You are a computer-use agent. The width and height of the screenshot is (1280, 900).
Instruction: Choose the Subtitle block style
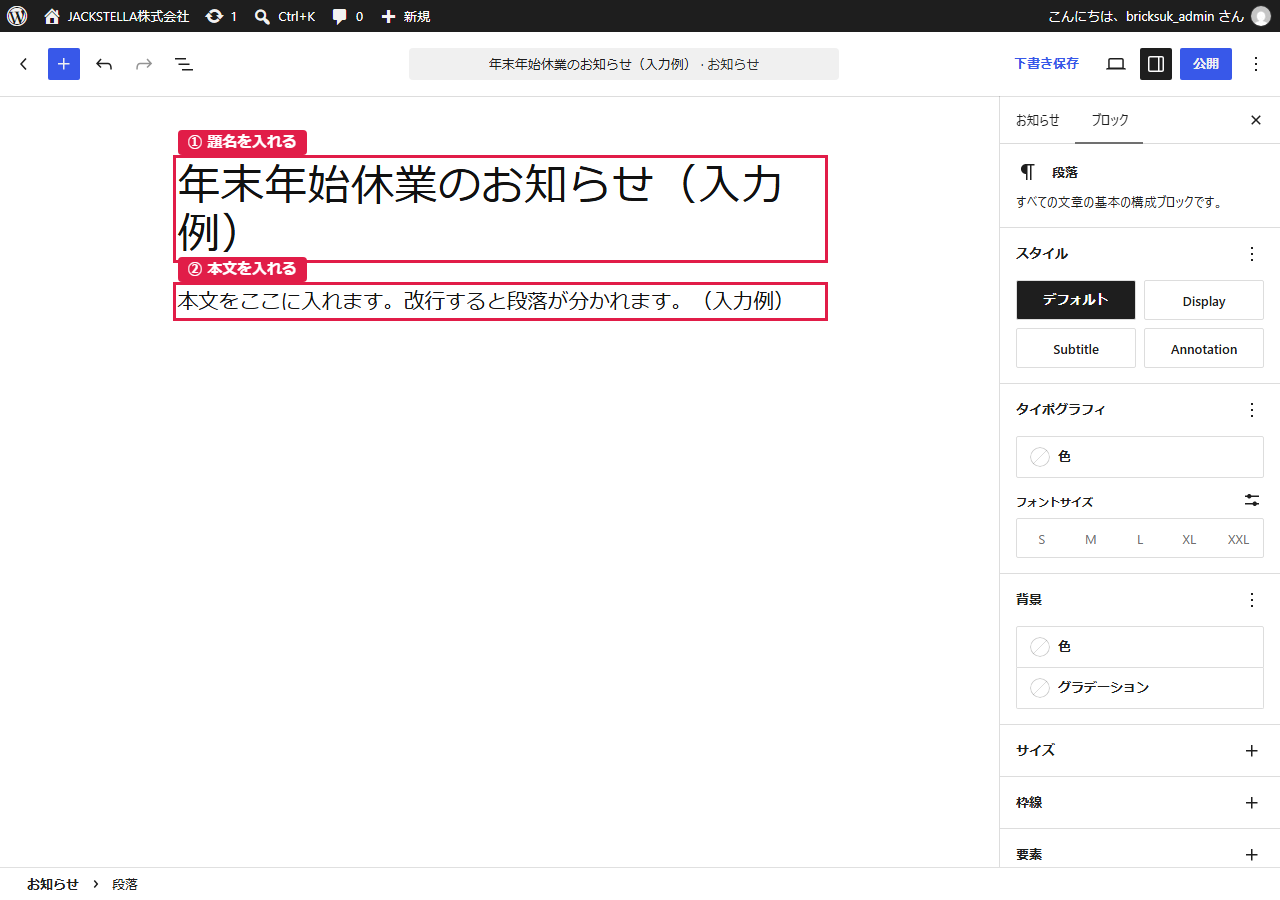(x=1076, y=348)
